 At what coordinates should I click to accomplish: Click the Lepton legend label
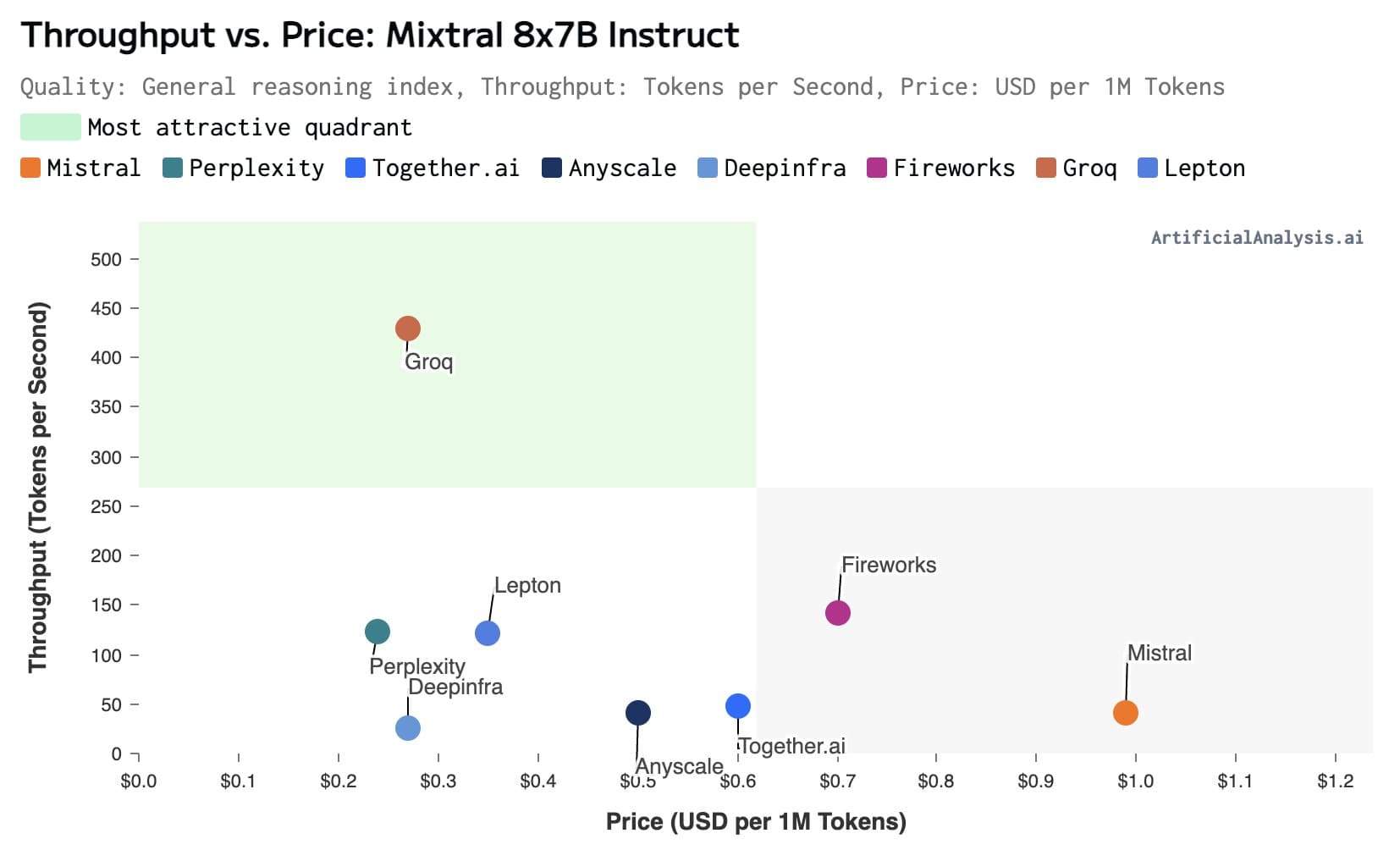[x=1204, y=168]
